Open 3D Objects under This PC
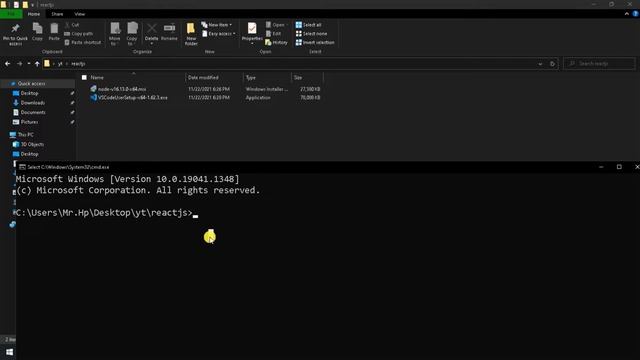Image resolution: width=640 pixels, height=360 pixels. (x=32, y=144)
